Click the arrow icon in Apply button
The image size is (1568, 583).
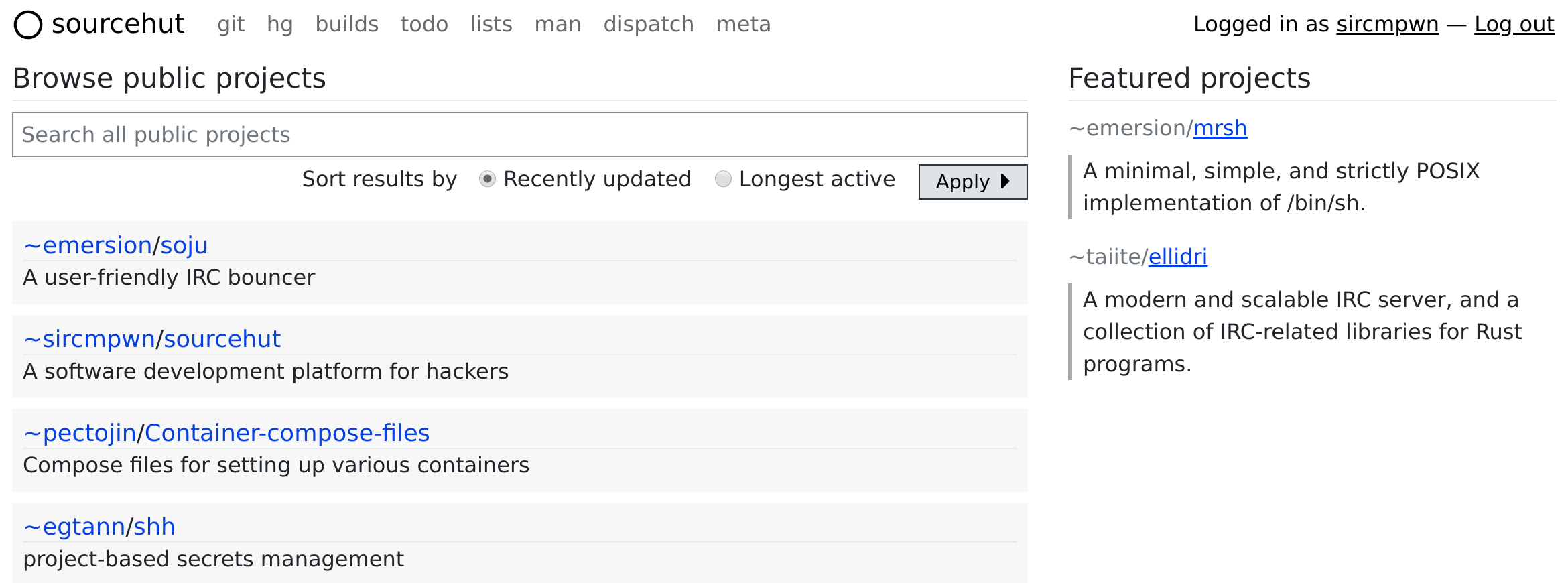1004,181
